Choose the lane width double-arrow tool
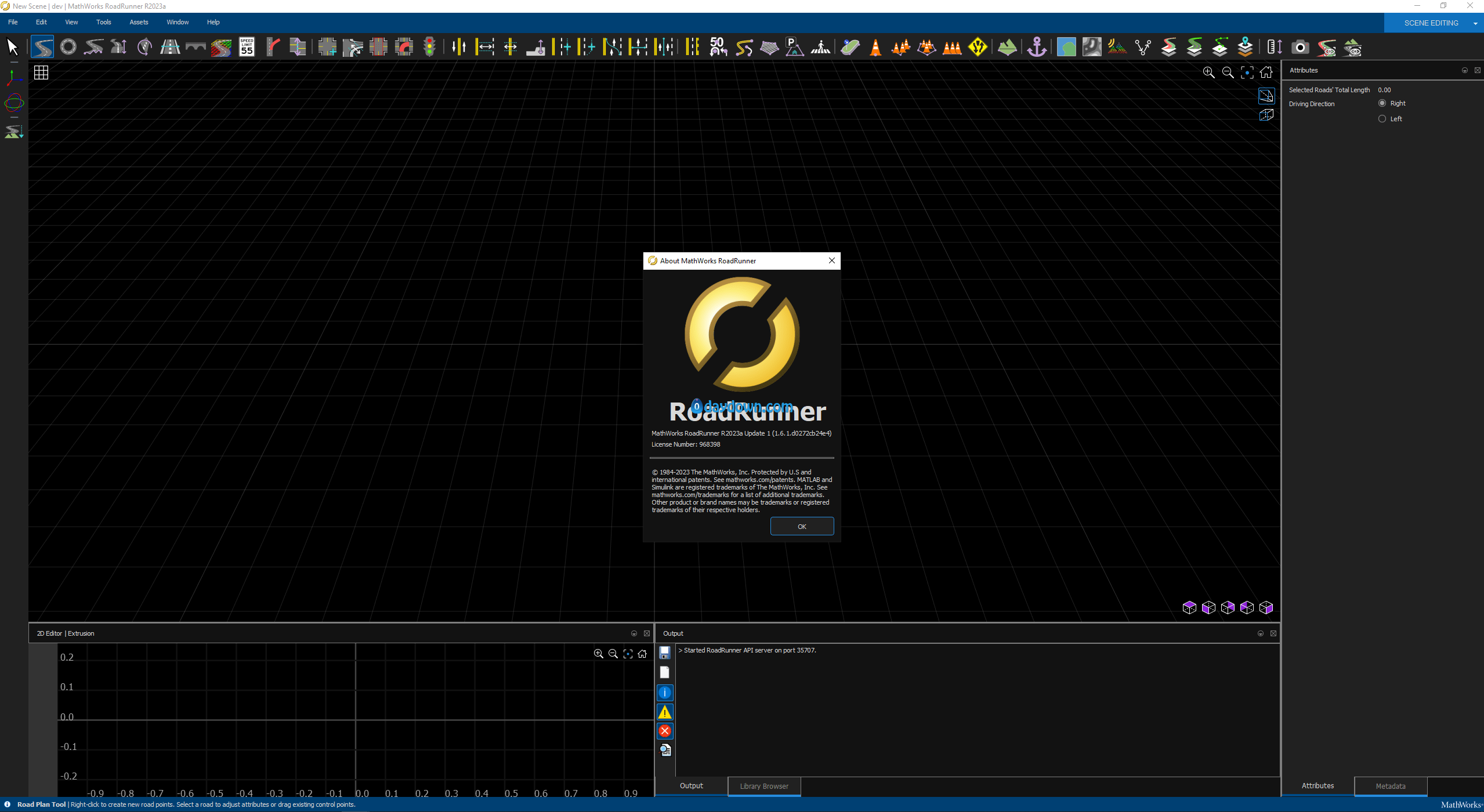This screenshot has width=1484, height=812. pyautogui.click(x=485, y=47)
